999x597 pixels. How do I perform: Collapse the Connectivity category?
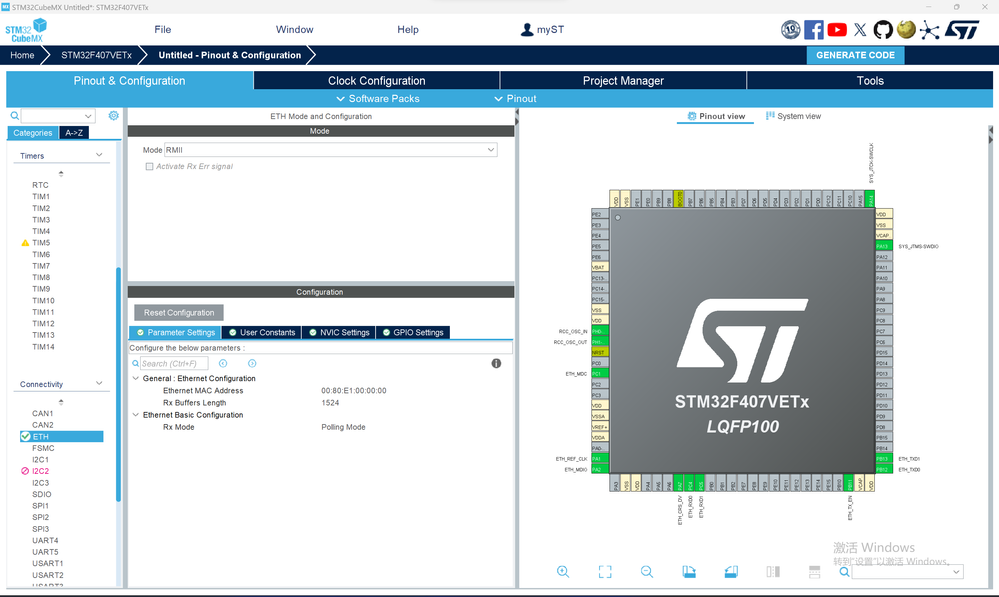point(99,384)
